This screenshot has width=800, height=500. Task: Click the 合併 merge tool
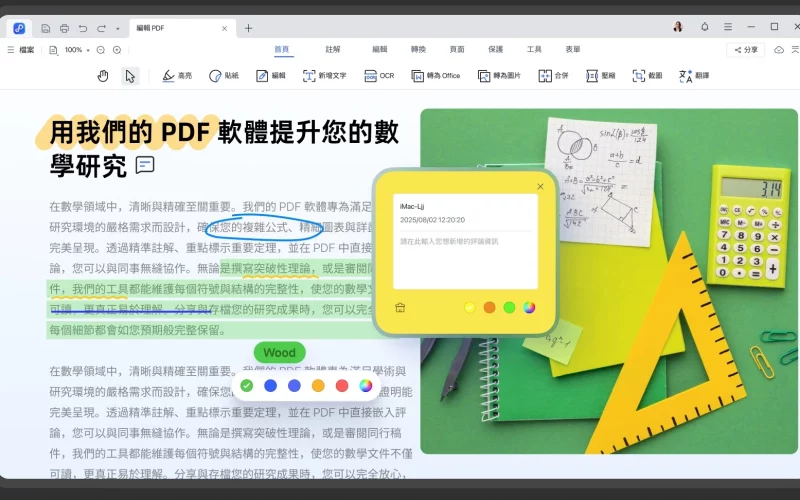click(553, 75)
